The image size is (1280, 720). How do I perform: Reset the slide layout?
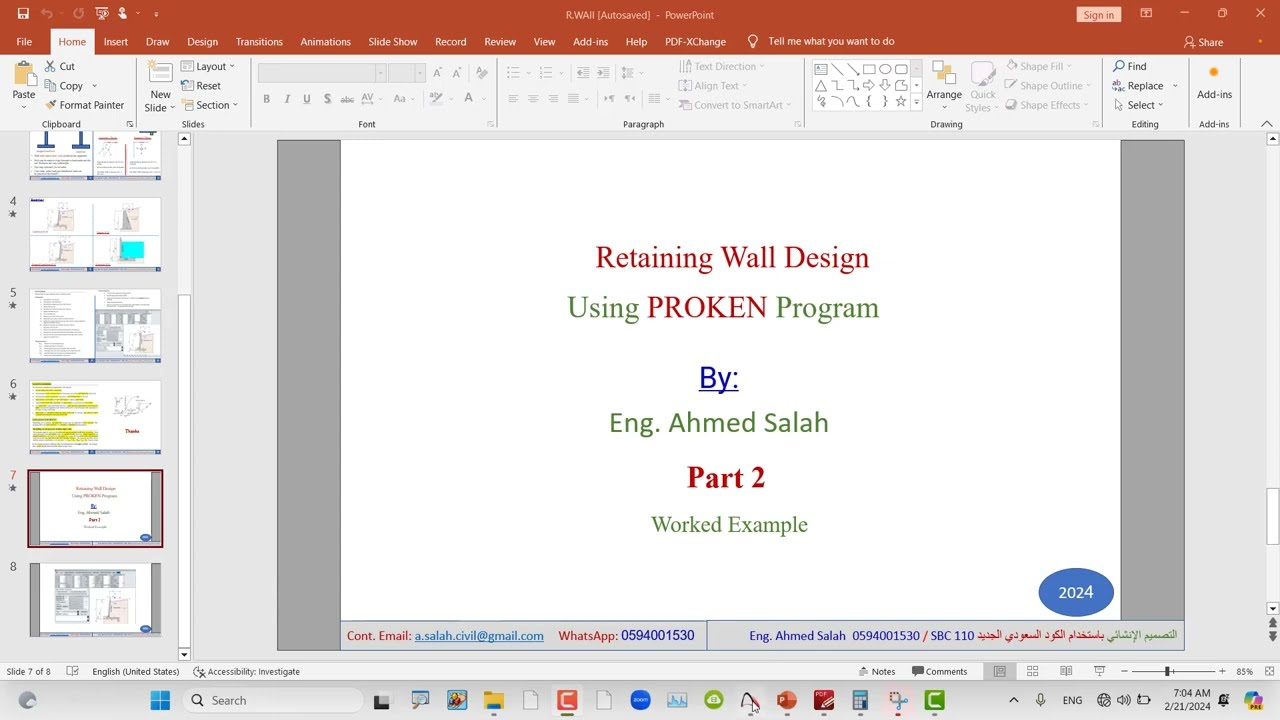[x=201, y=86]
